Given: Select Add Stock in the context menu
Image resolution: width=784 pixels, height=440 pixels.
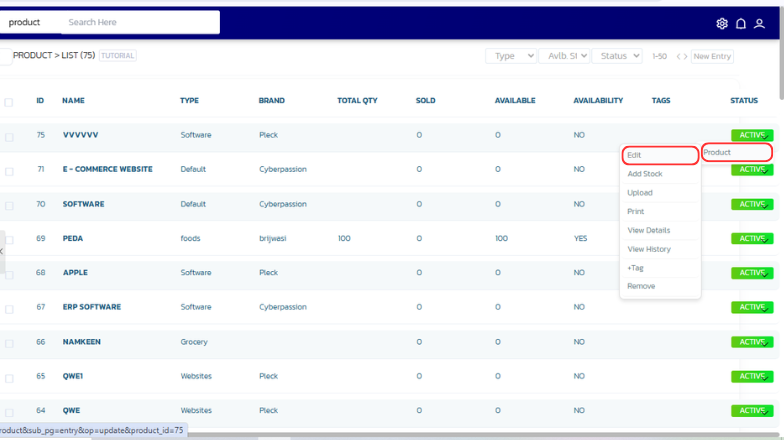Looking at the screenshot, I should click(x=645, y=174).
